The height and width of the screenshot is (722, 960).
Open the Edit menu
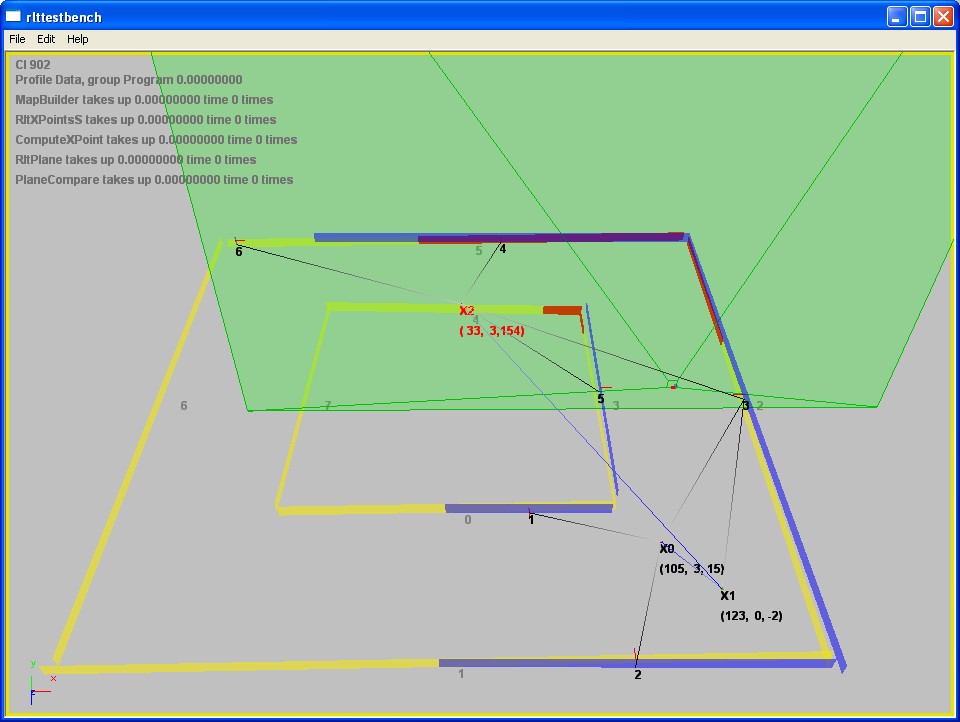pyautogui.click(x=46, y=39)
